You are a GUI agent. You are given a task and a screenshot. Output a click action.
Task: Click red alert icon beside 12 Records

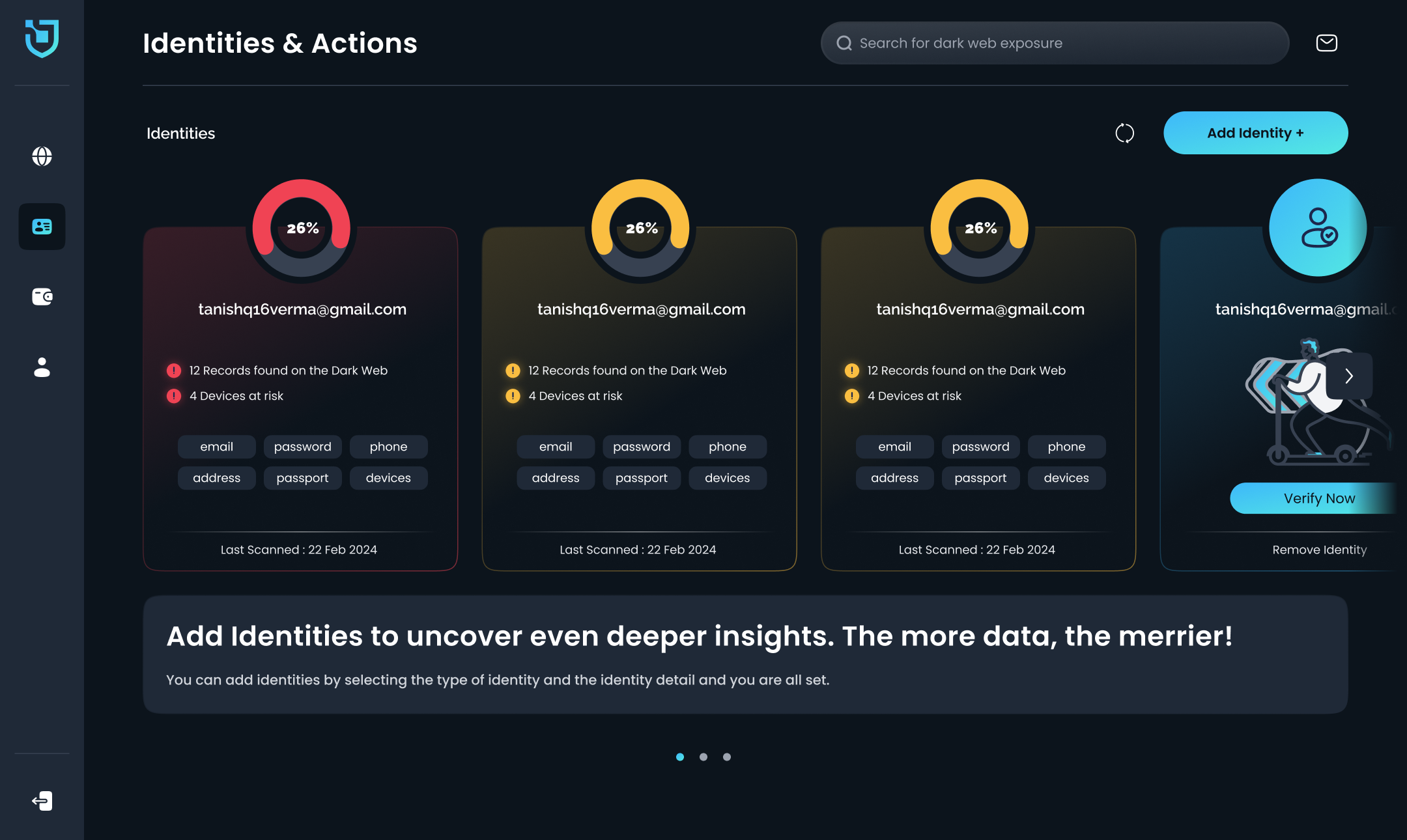click(x=174, y=371)
